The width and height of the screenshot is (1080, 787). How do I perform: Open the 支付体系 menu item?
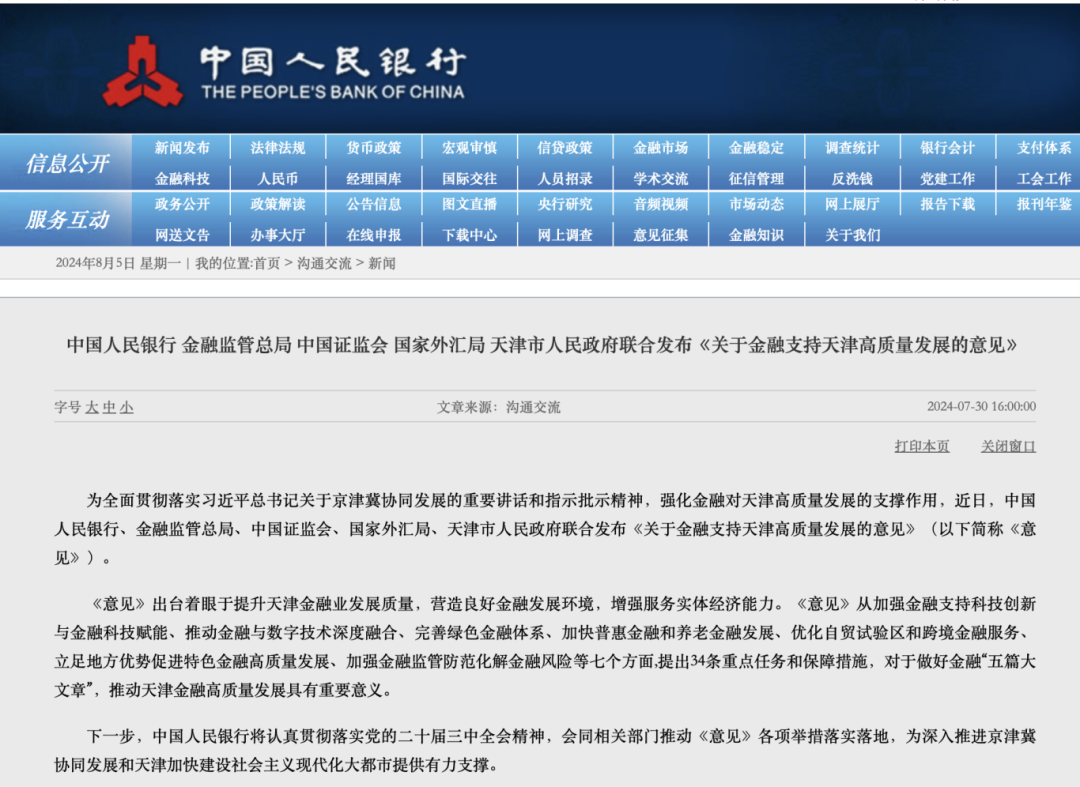click(1044, 148)
